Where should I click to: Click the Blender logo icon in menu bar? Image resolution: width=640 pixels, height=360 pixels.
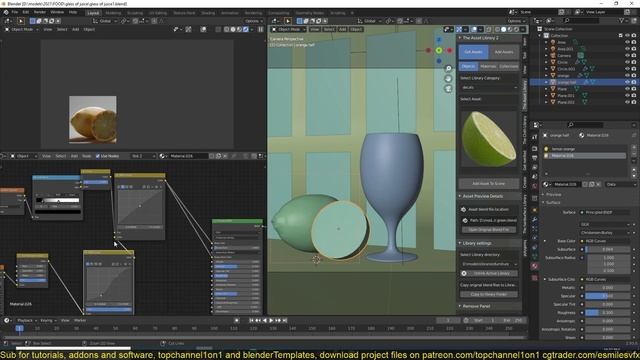click(6, 12)
